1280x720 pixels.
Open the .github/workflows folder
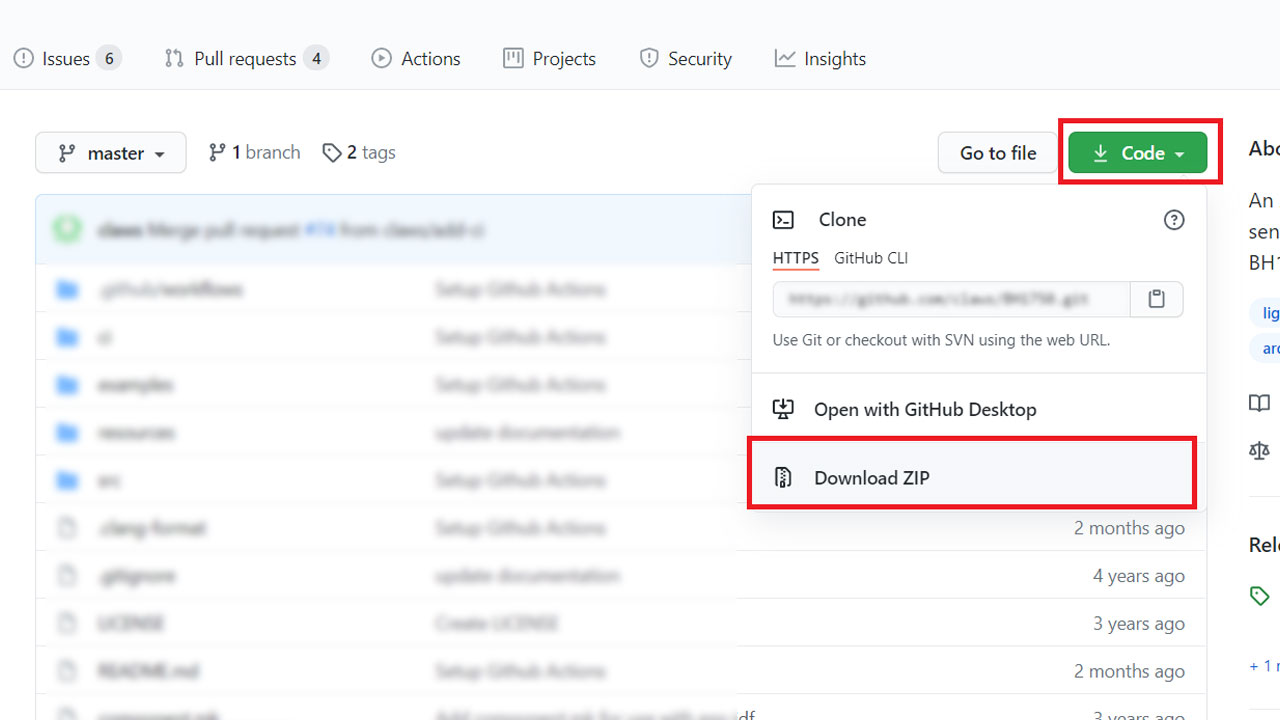coord(170,289)
